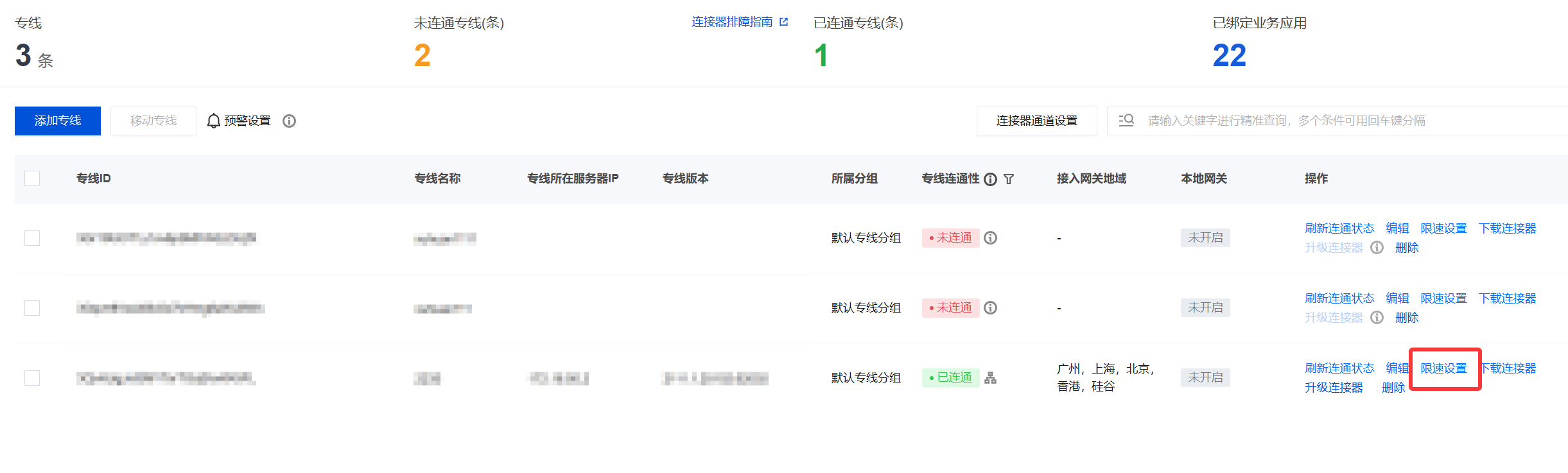Image resolution: width=1568 pixels, height=473 pixels.
Task: Click info icon next to first 未连通 status
Action: click(991, 238)
